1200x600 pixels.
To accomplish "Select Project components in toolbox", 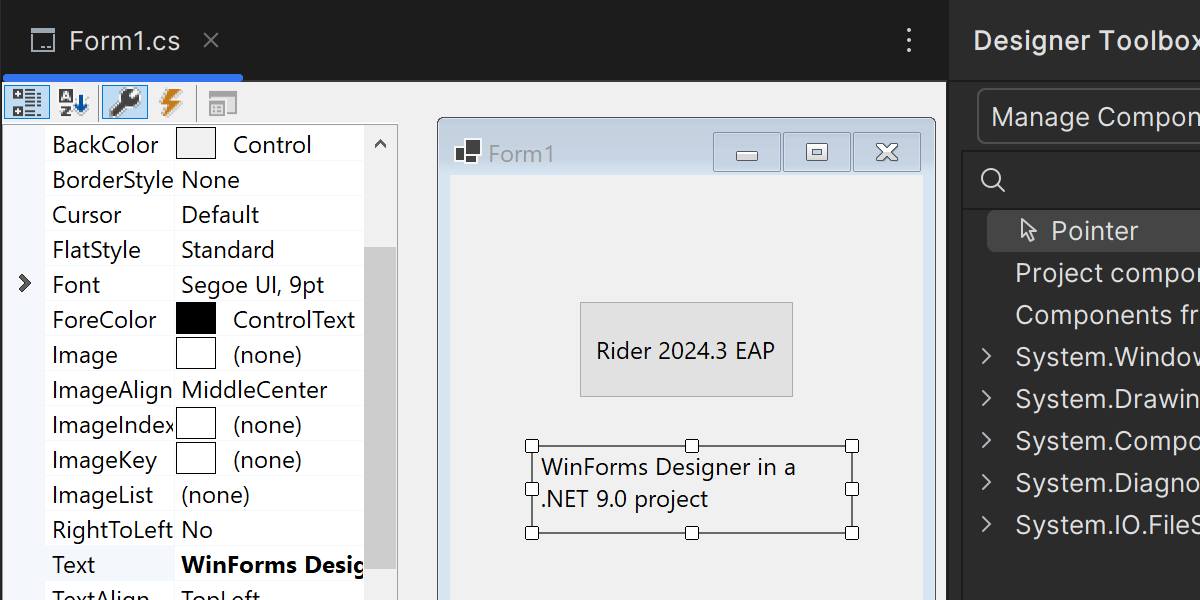I will click(1105, 273).
